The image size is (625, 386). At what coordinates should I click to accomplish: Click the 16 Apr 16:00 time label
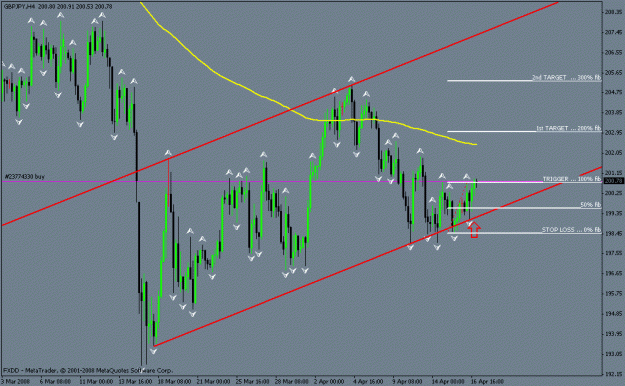pyautogui.click(x=487, y=382)
